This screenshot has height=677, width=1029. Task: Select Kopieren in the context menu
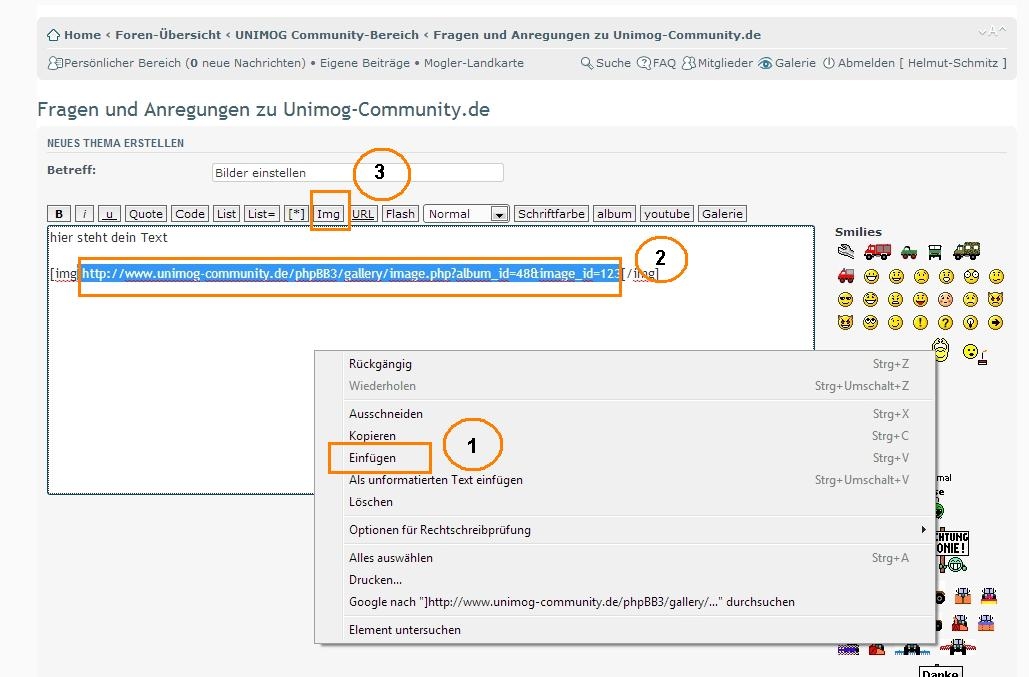point(372,436)
